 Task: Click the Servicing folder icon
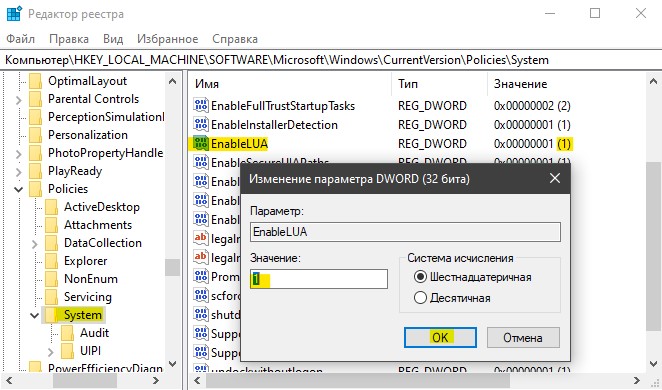coord(52,297)
